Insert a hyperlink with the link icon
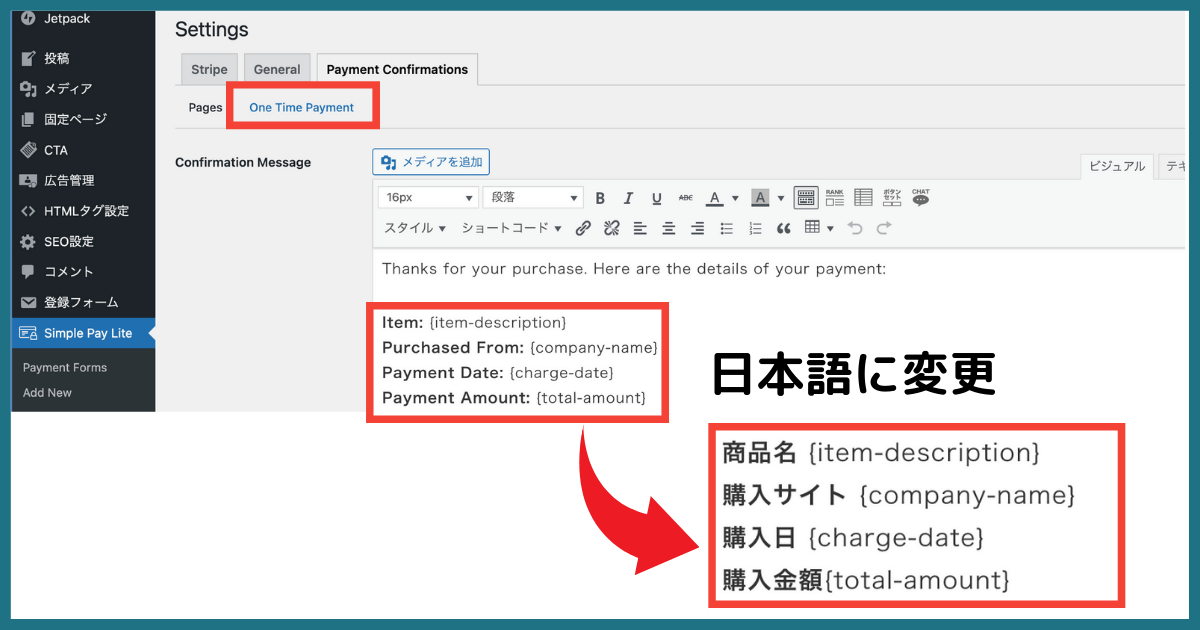 tap(583, 227)
